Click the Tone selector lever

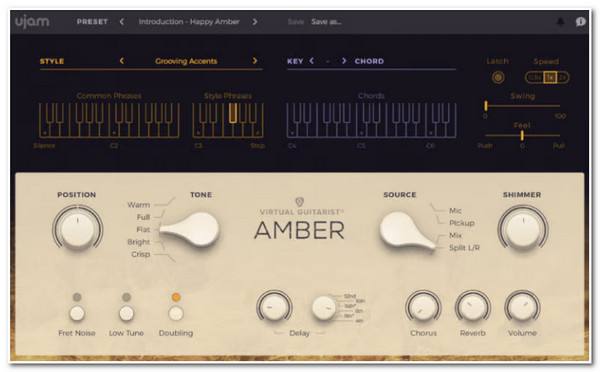(190, 229)
